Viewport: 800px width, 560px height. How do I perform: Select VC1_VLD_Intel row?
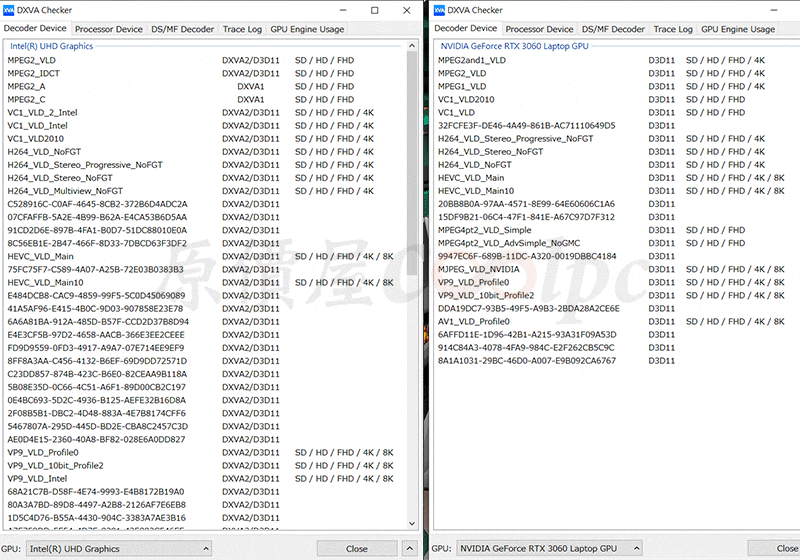tap(205, 125)
